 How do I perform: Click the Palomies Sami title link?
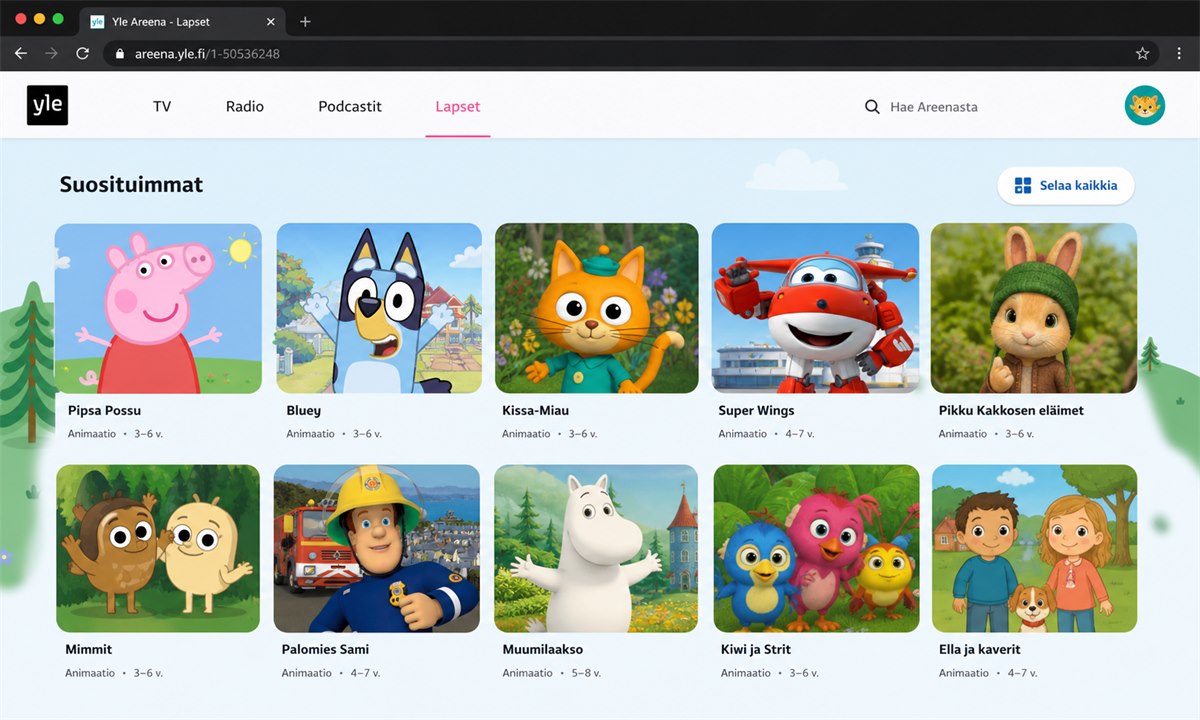325,650
